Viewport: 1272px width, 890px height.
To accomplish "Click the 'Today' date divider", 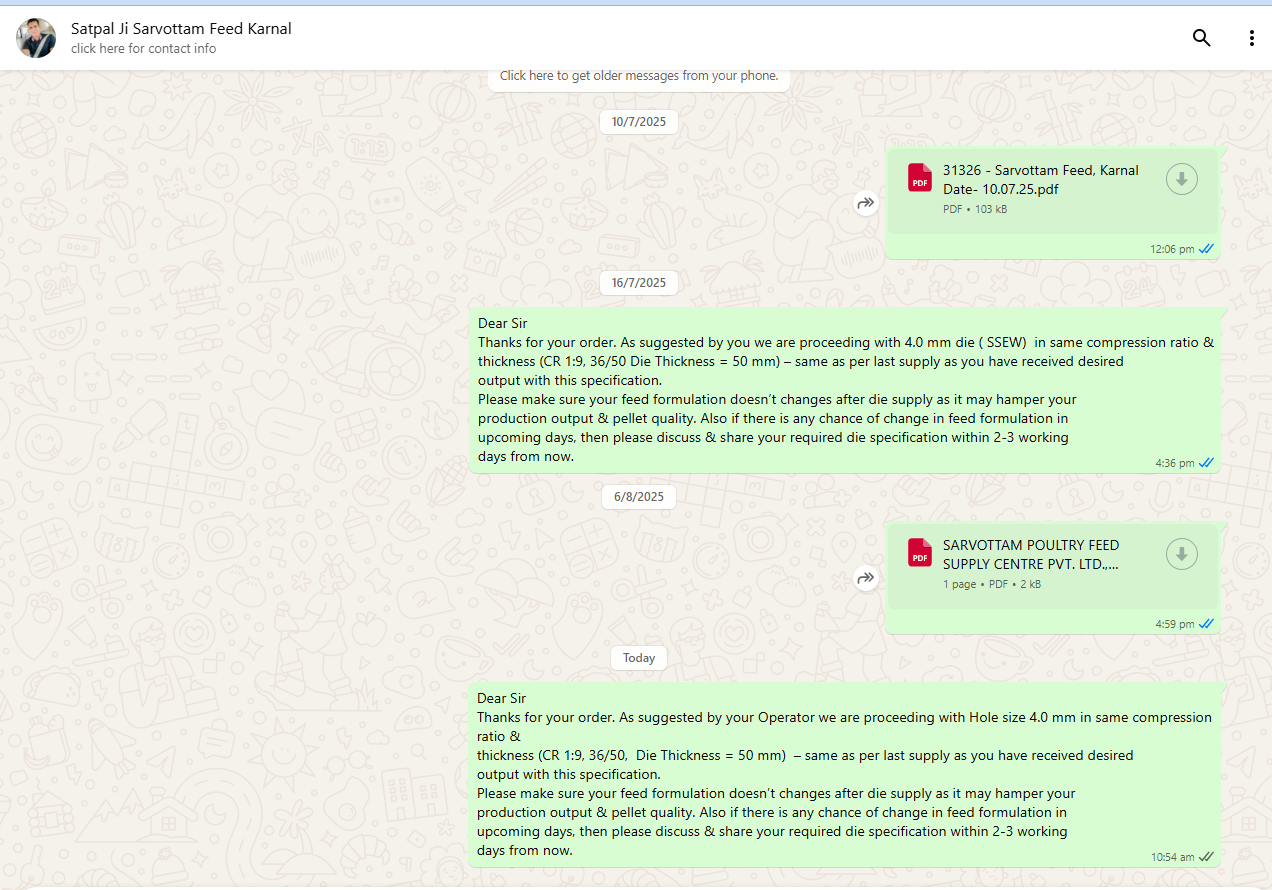I will click(638, 658).
